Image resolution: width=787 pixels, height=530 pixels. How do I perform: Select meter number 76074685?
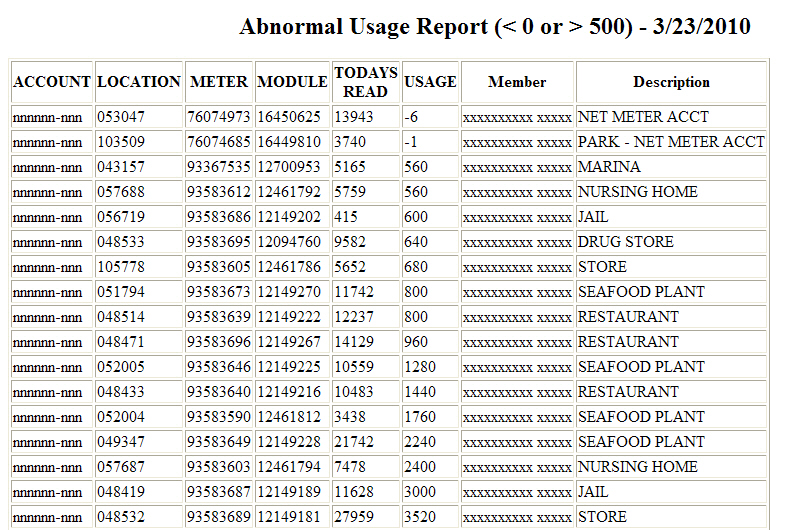(x=219, y=142)
